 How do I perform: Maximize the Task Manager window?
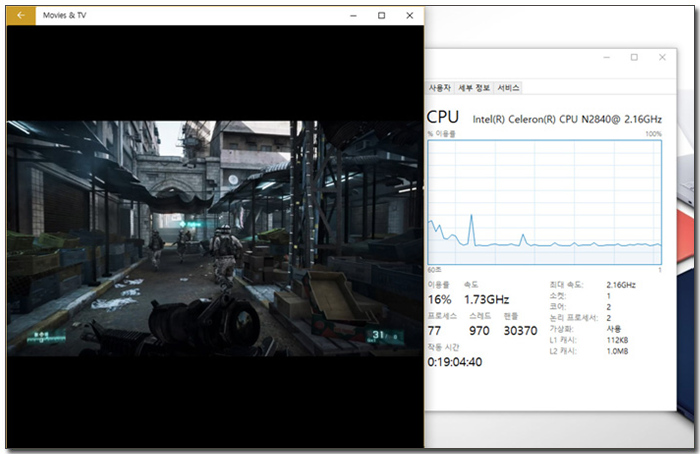pyautogui.click(x=634, y=57)
